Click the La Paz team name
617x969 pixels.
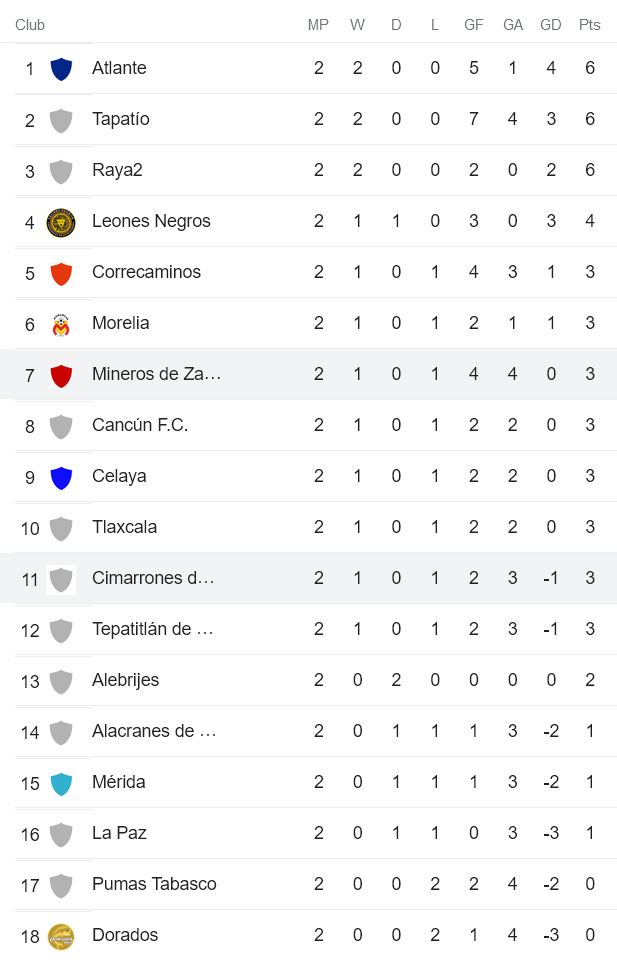[119, 833]
